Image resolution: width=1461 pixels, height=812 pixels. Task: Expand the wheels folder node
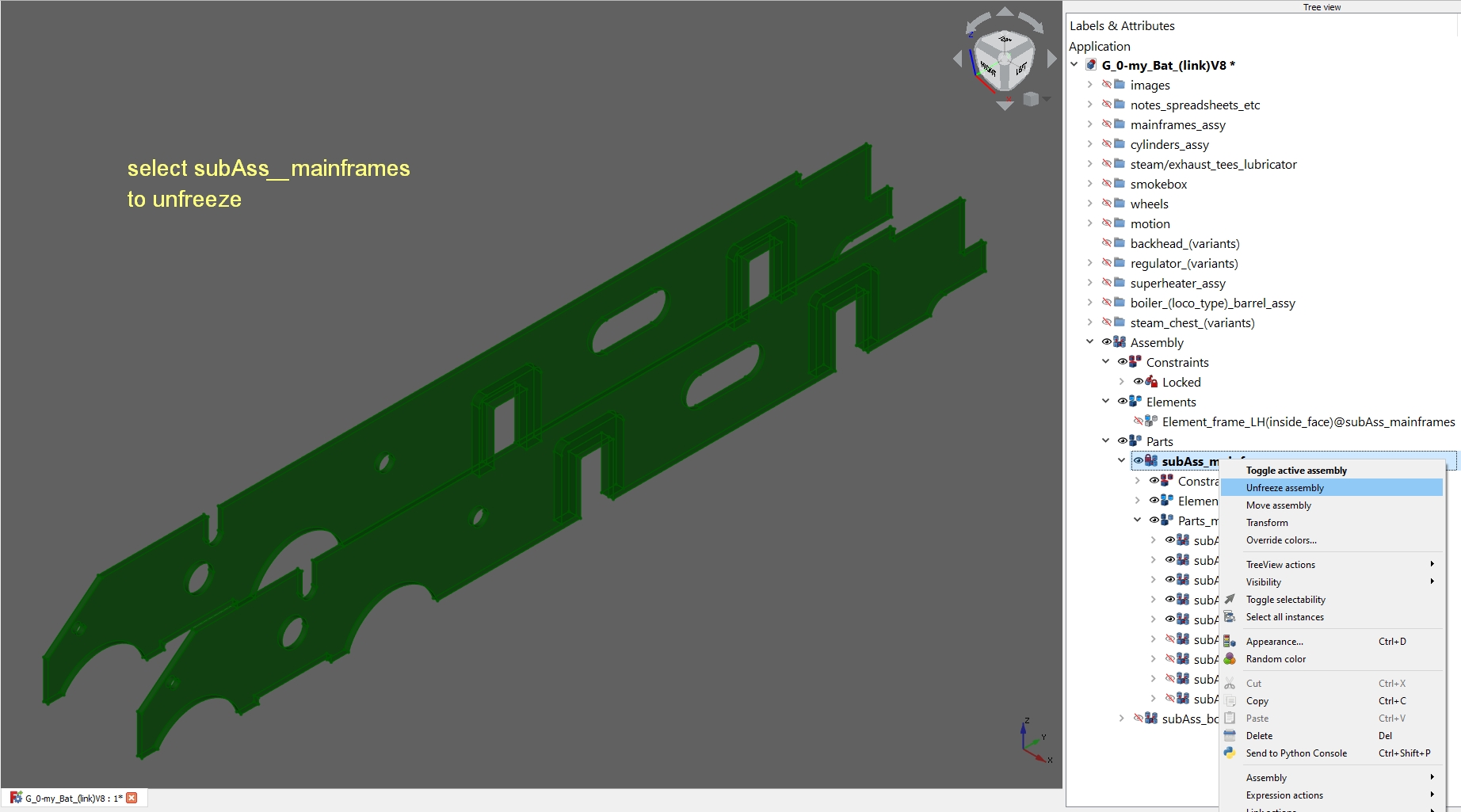pyautogui.click(x=1089, y=204)
